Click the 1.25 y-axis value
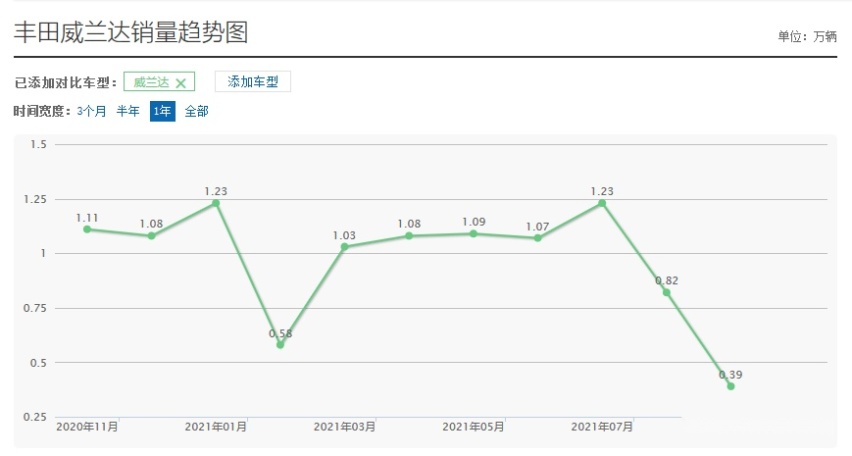This screenshot has height=456, width=852. pos(35,199)
